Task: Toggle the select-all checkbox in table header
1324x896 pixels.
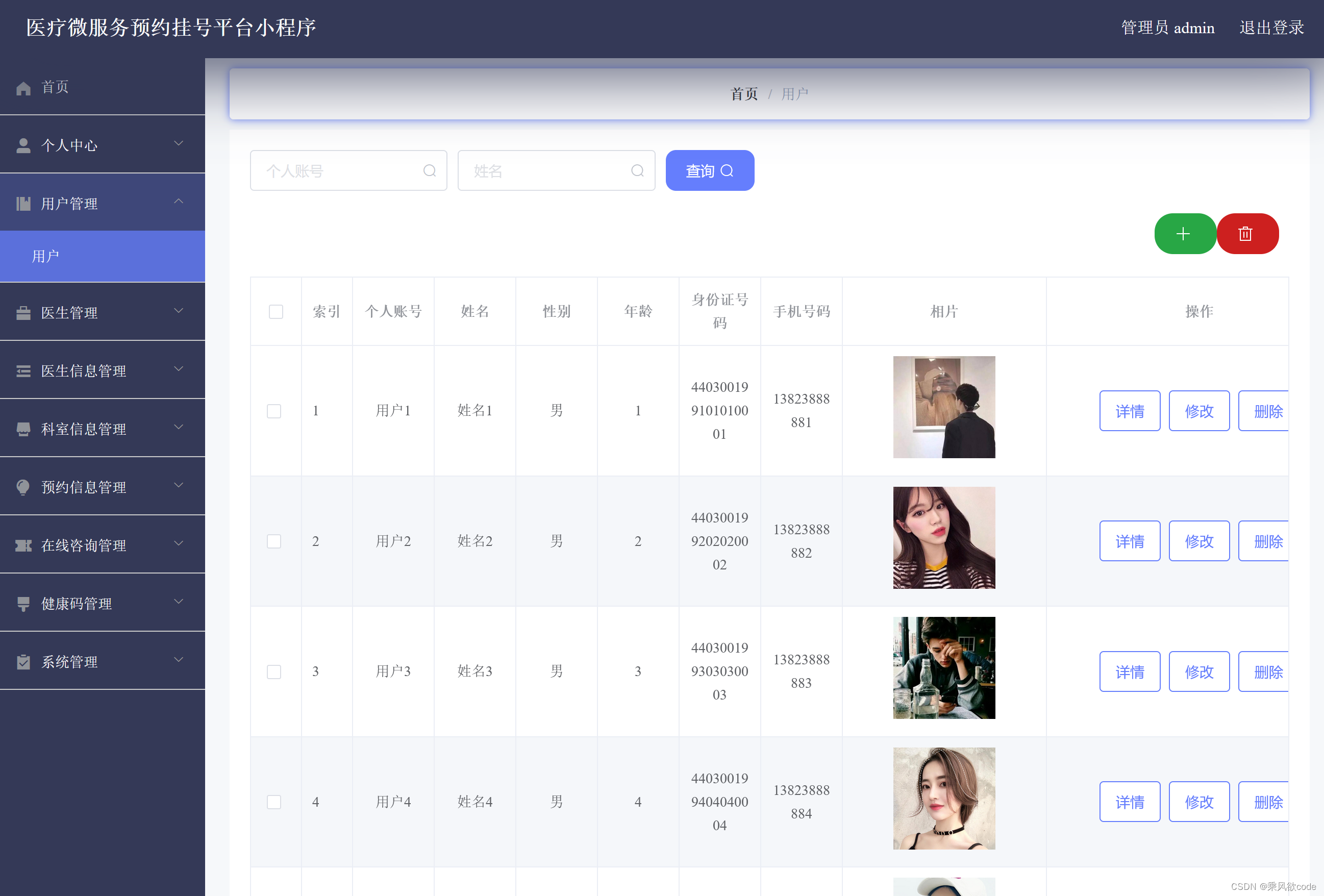Action: [276, 312]
